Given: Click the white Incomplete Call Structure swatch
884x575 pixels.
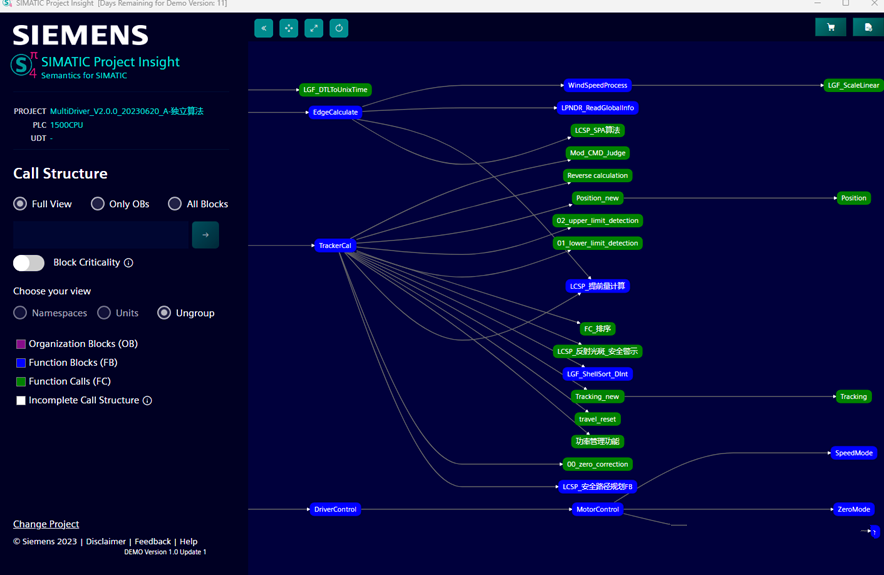Looking at the screenshot, I should (x=21, y=400).
